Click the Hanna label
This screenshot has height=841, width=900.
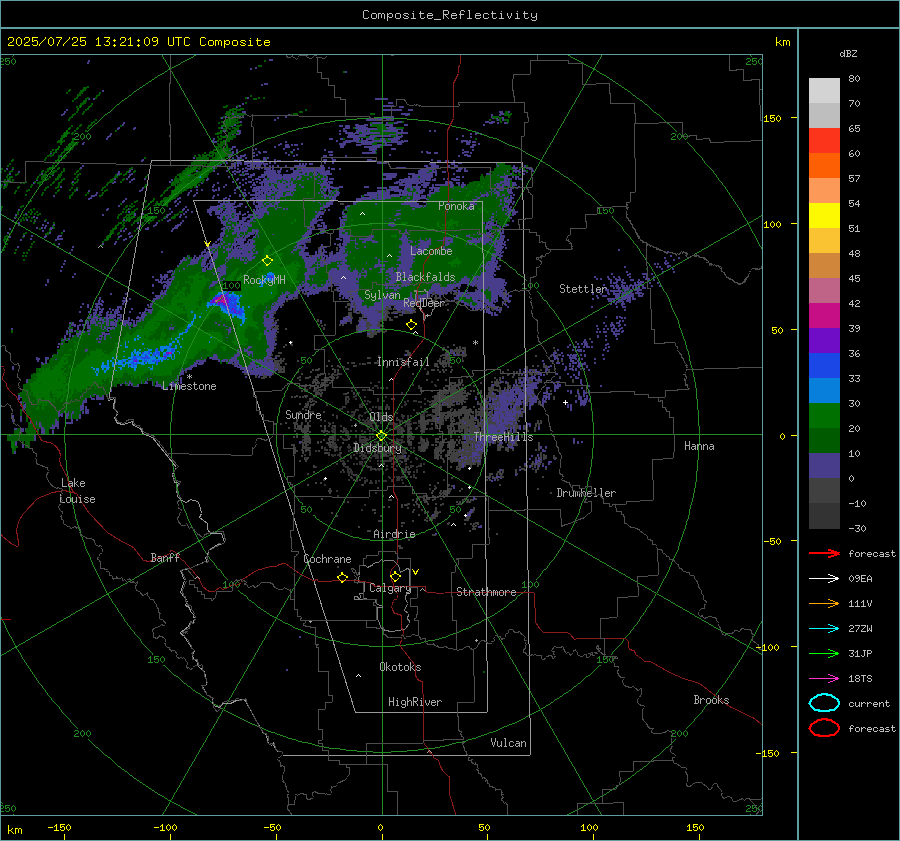pos(699,446)
